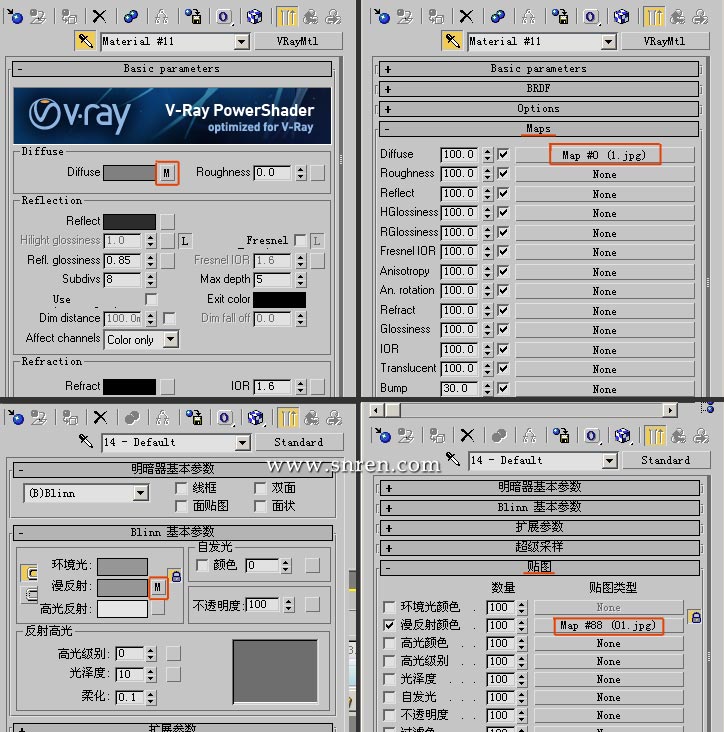
Task: Expand the Options rollout
Action: 539,109
